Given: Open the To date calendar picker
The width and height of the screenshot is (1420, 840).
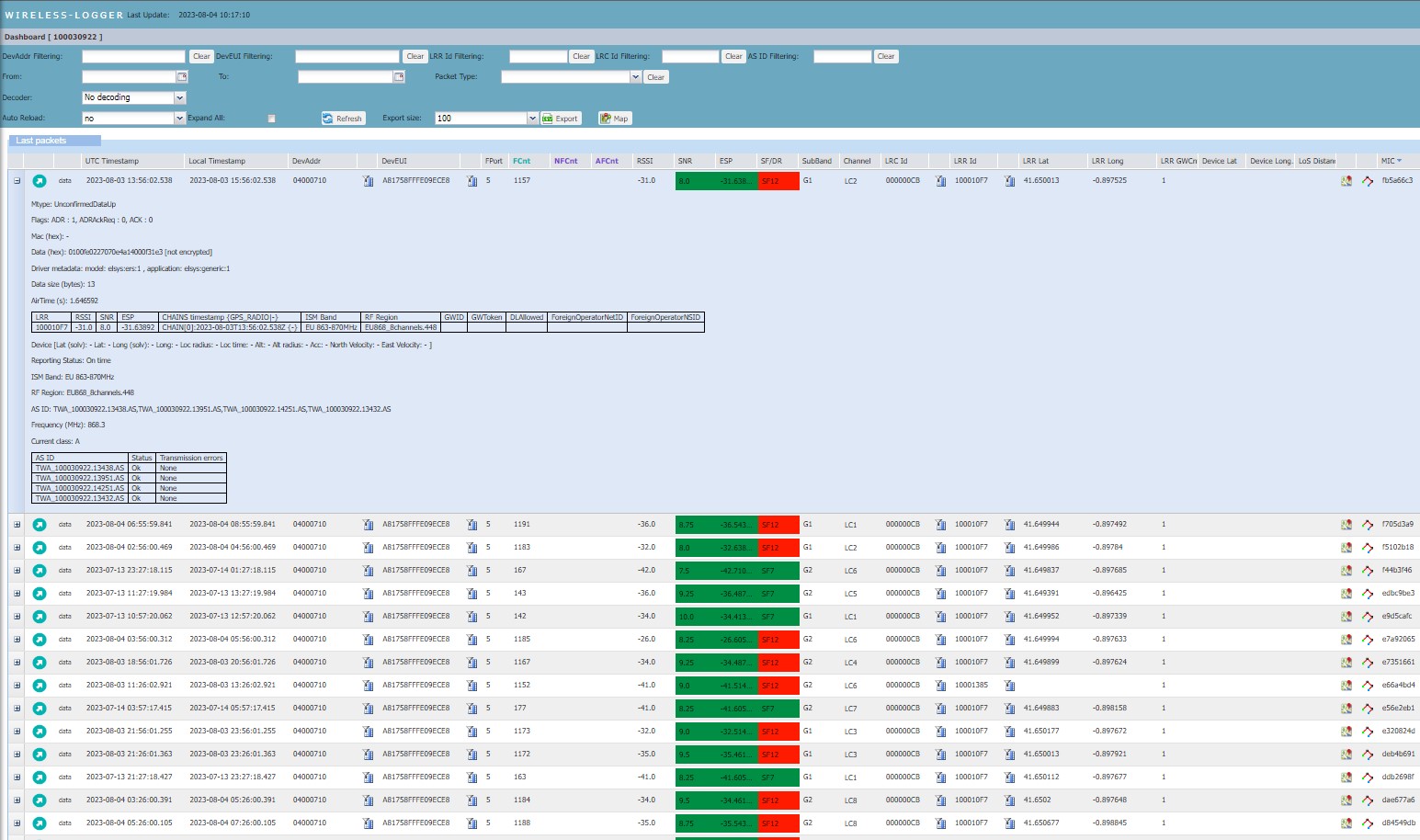Looking at the screenshot, I should [x=399, y=77].
